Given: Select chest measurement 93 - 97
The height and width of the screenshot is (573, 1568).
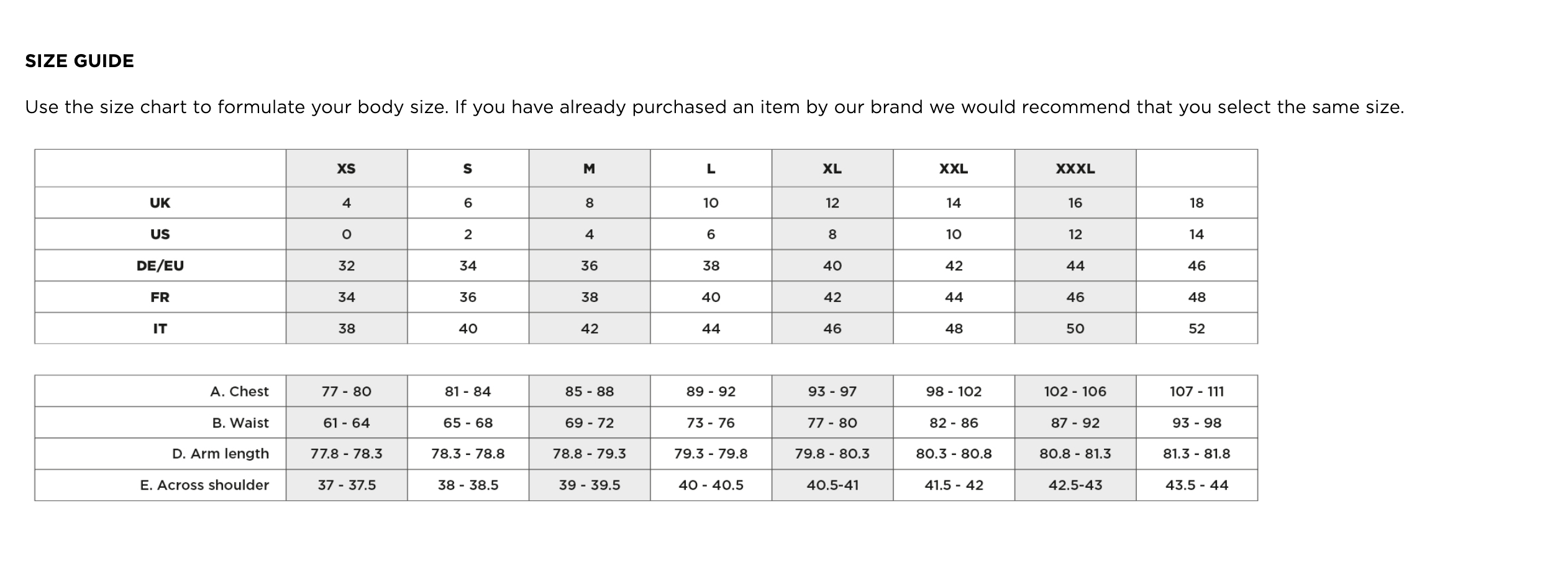Looking at the screenshot, I should coord(832,392).
